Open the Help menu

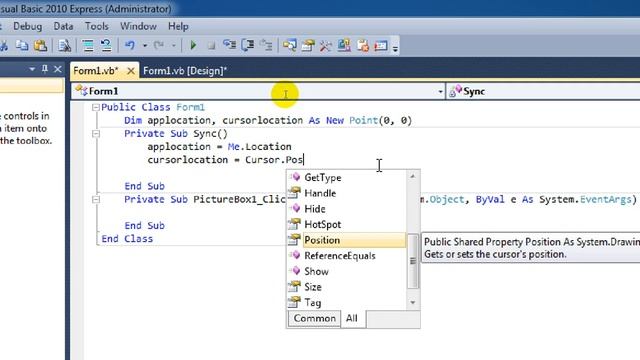(178, 27)
